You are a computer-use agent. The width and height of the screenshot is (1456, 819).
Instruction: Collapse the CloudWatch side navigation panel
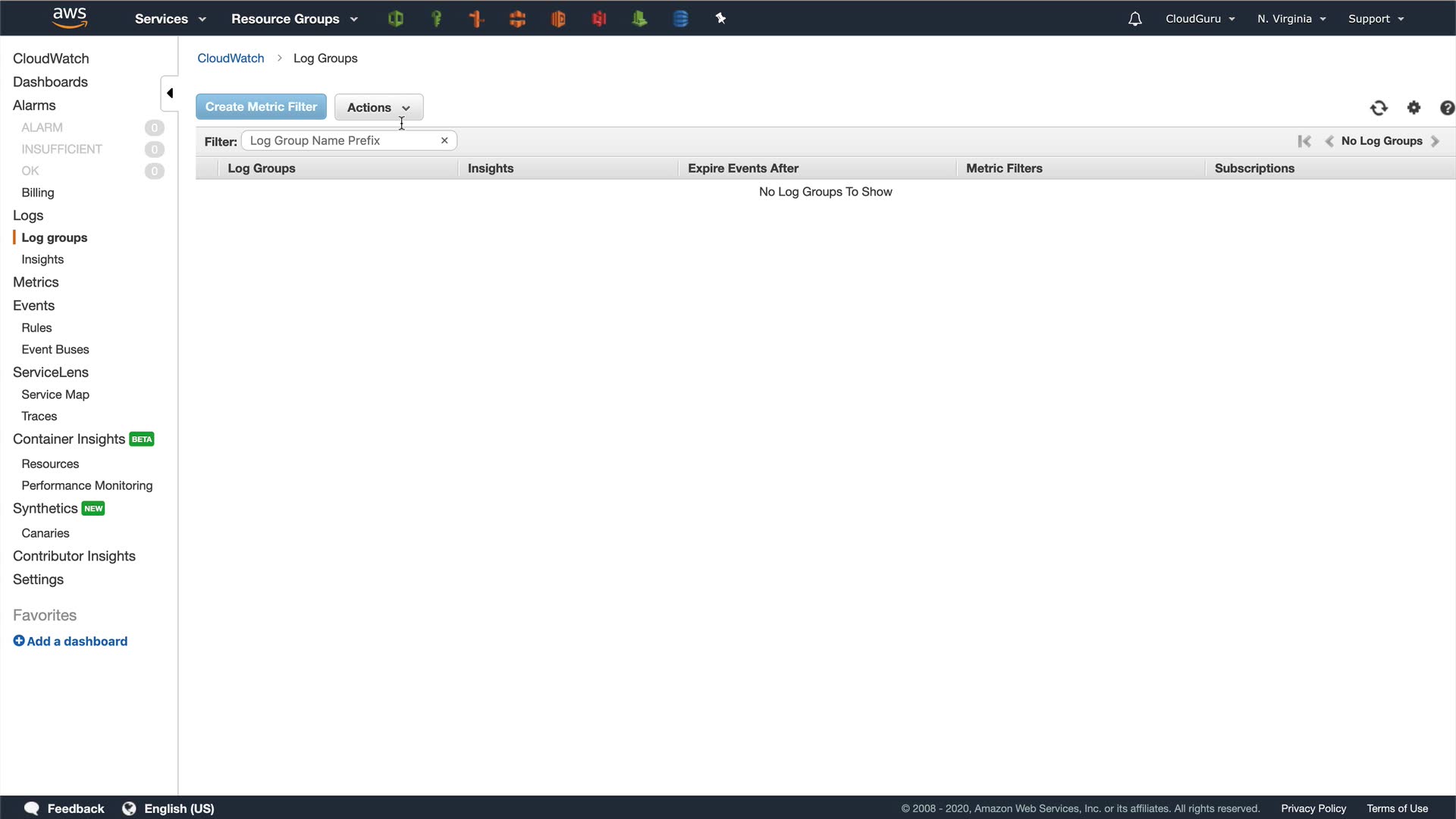point(170,93)
